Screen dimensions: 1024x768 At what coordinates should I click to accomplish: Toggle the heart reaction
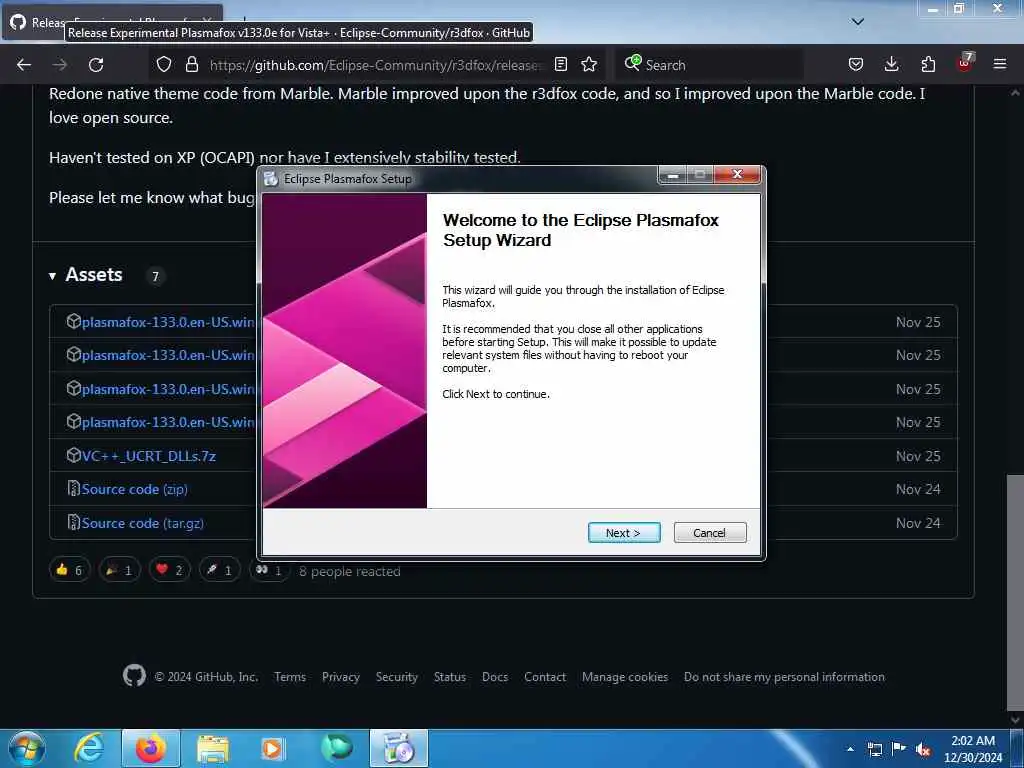pyautogui.click(x=169, y=570)
